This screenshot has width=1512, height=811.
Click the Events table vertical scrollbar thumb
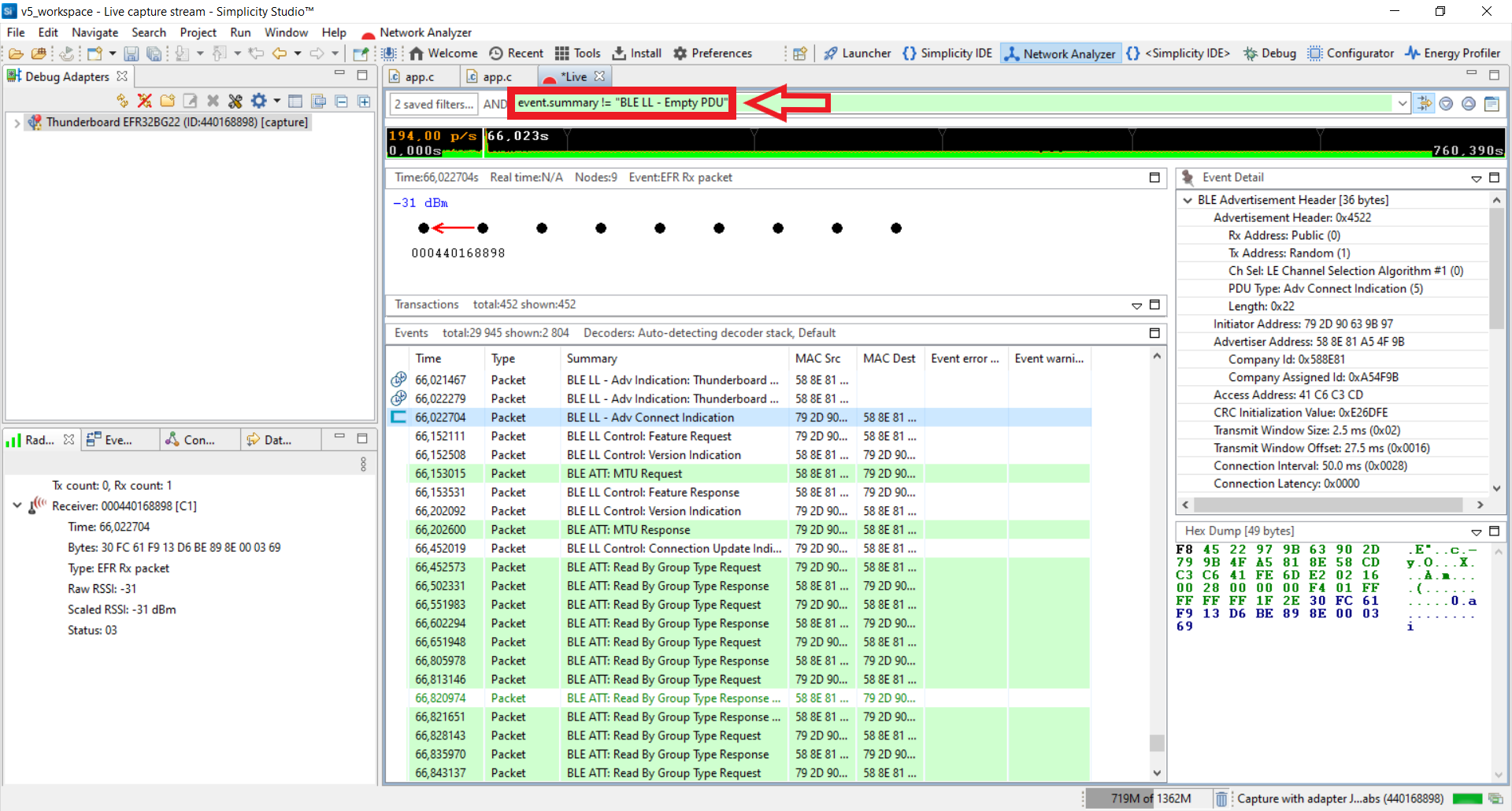tap(1156, 742)
